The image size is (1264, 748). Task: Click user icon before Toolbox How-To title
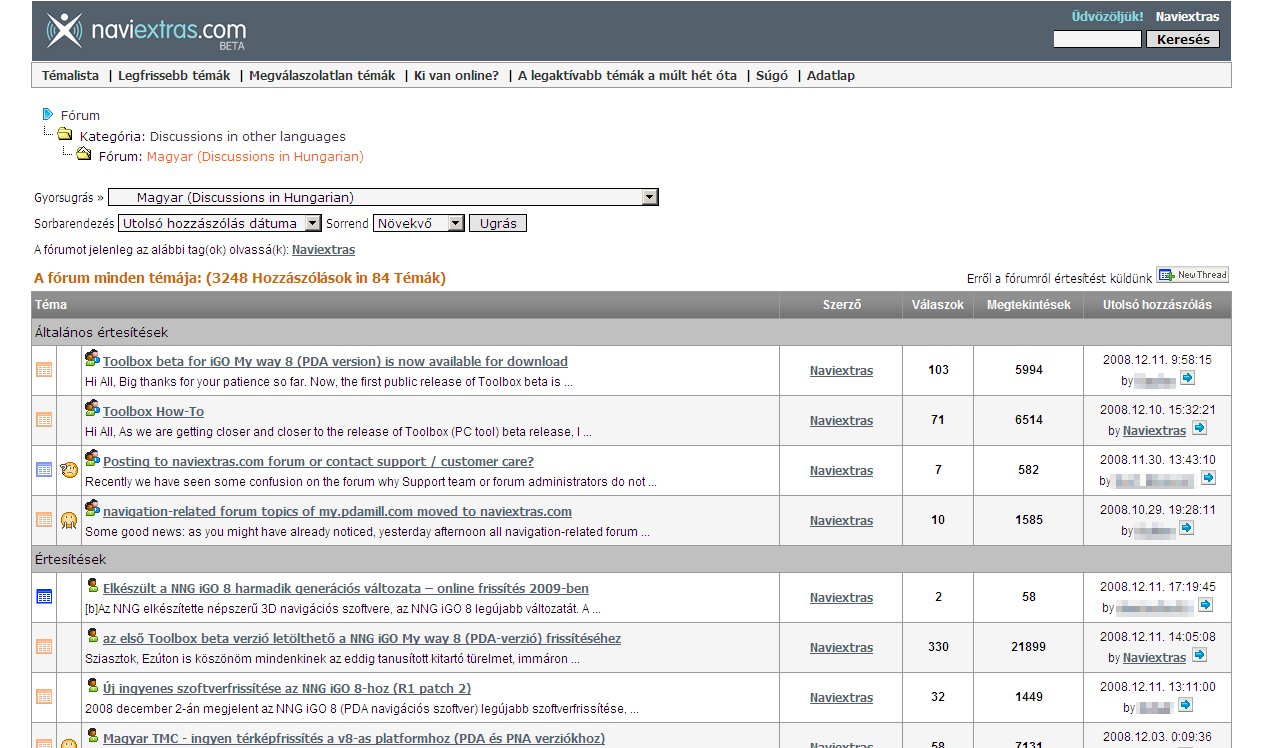pos(92,408)
